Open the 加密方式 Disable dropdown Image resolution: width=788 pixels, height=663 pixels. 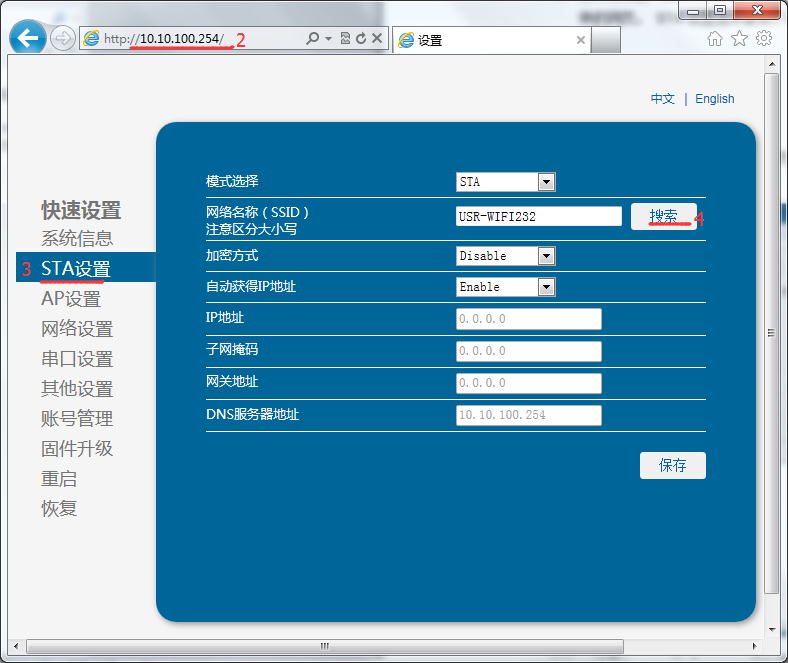tap(546, 256)
